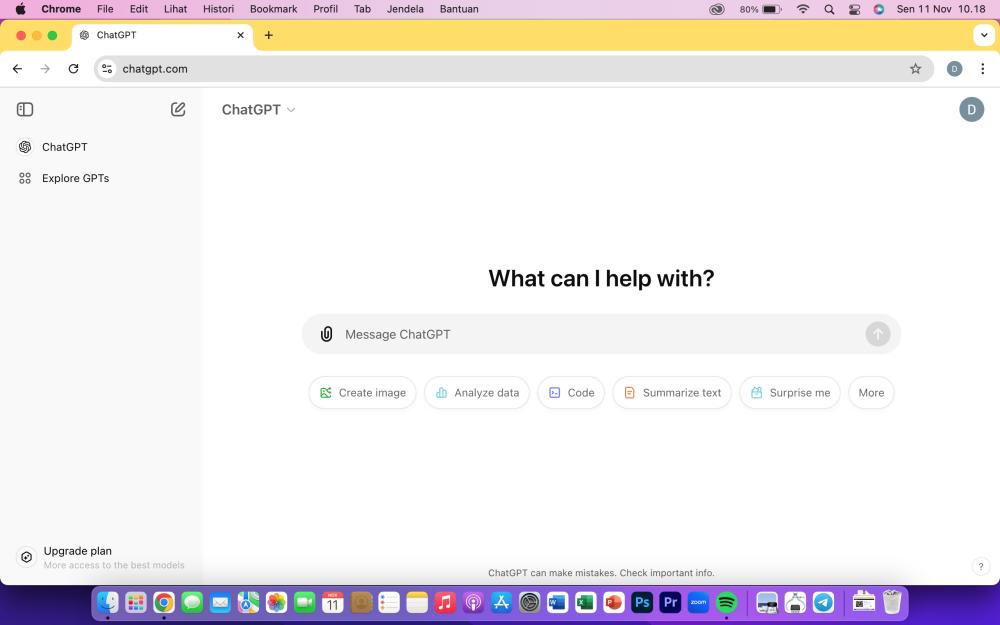Viewport: 1000px width, 625px height.
Task: Open Excel from the Dock
Action: point(585,602)
